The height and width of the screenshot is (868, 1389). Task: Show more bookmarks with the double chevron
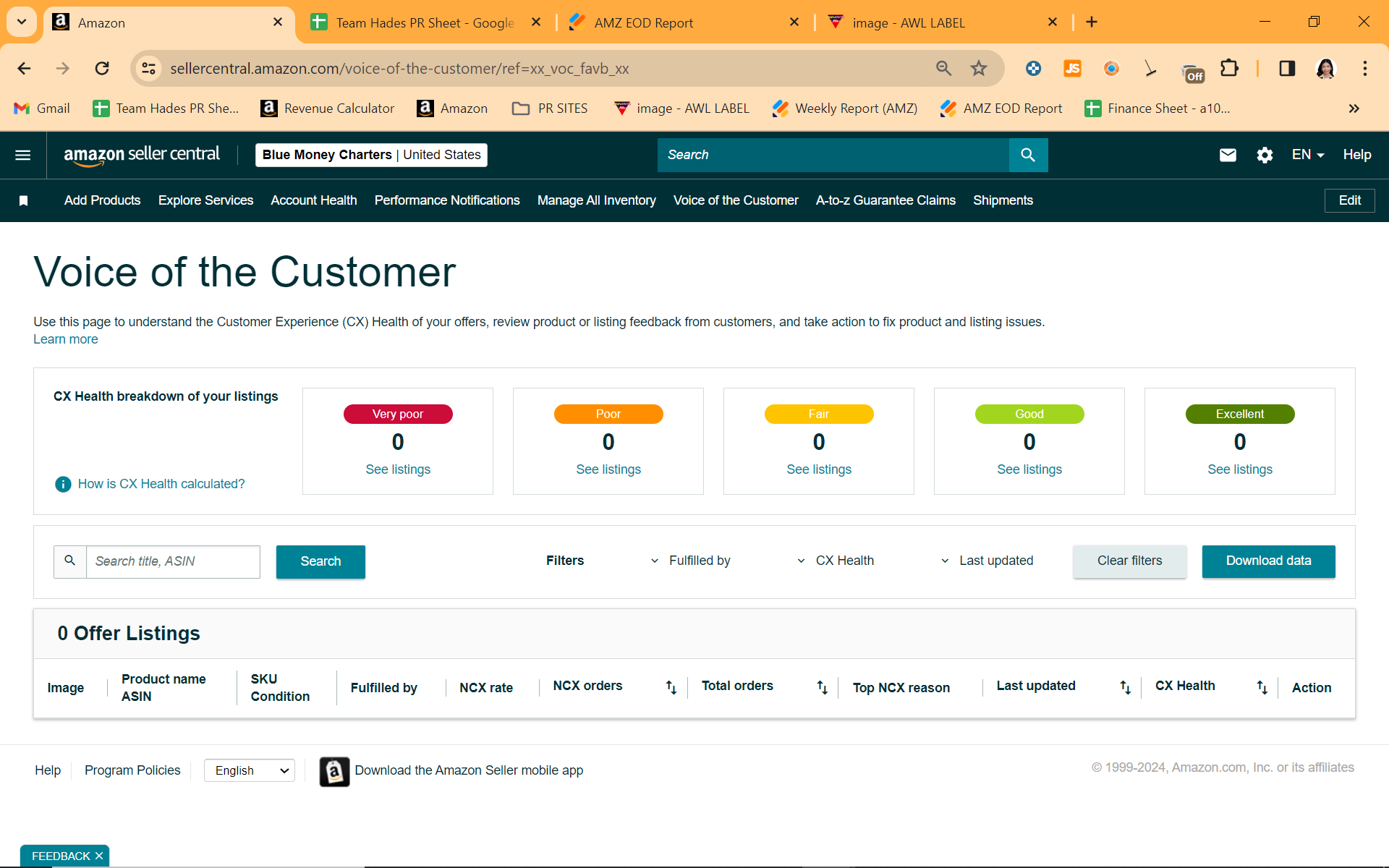tap(1354, 109)
